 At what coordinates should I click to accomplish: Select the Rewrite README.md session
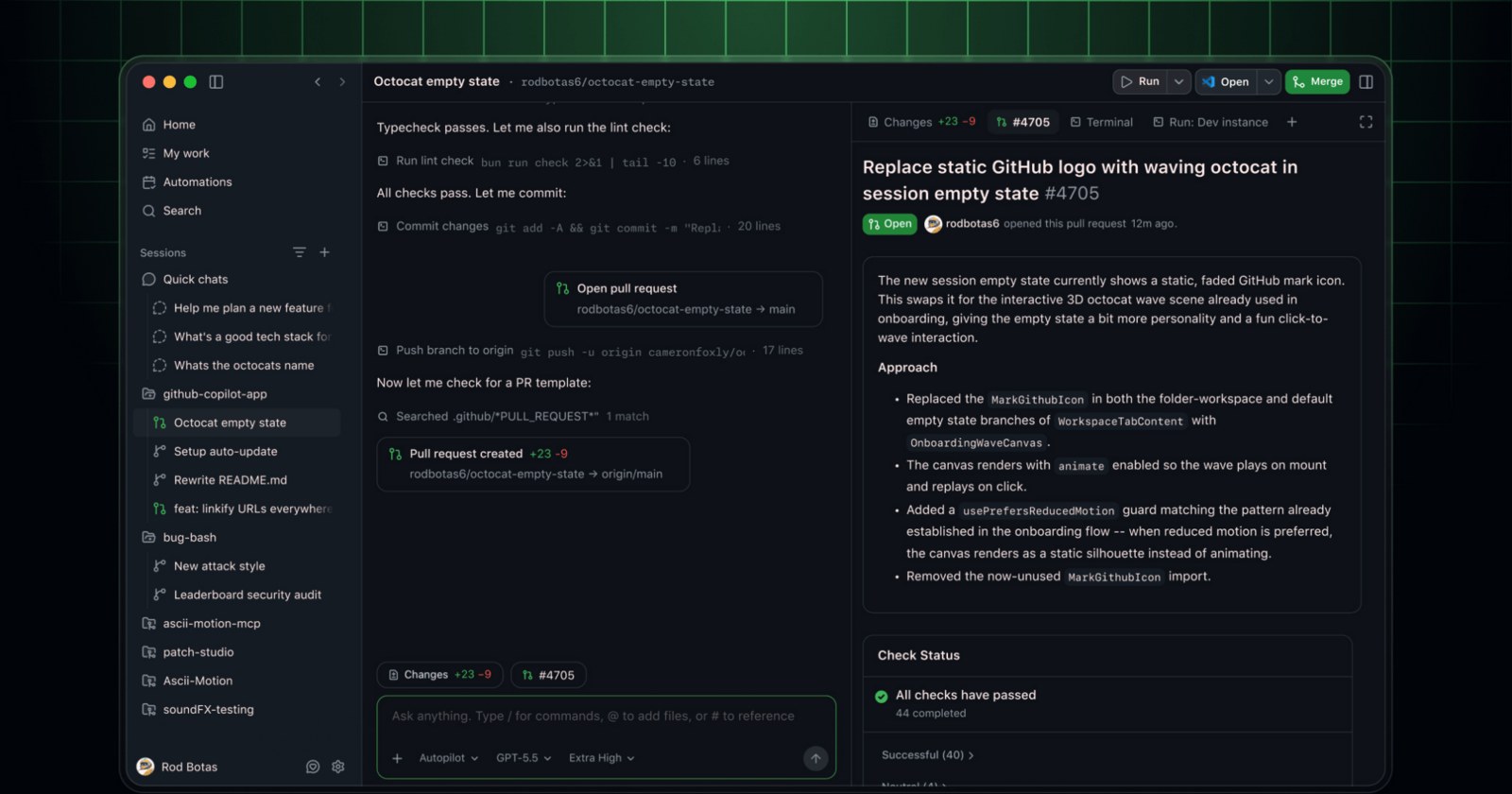[x=220, y=480]
